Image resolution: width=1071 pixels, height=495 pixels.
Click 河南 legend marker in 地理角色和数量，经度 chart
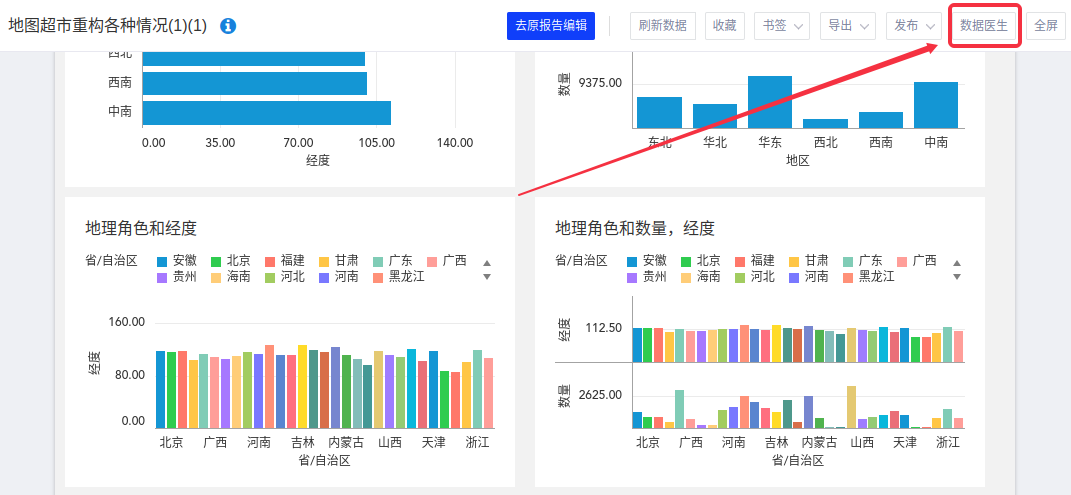(795, 277)
